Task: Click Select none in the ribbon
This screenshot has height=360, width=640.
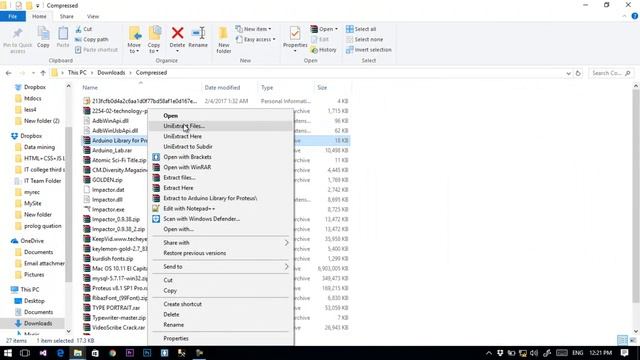Action: coord(364,40)
